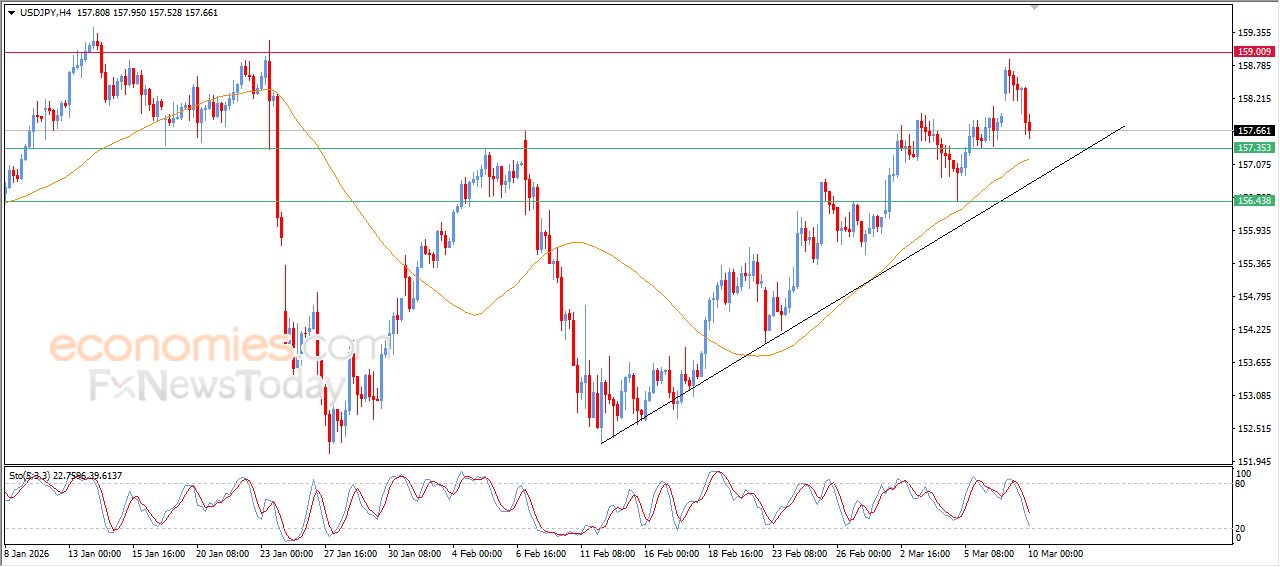This screenshot has width=1280, height=567.
Task: Click the red 159.009 price label
Action: (1254, 51)
